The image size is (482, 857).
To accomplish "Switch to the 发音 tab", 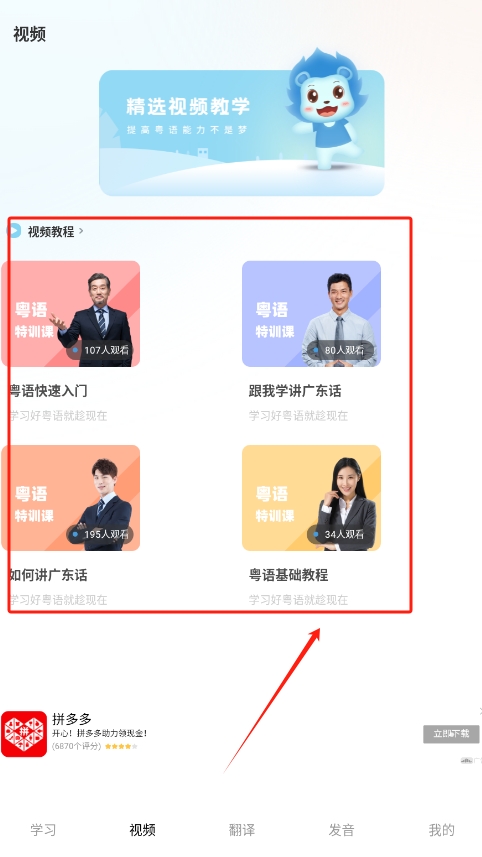I will [341, 830].
